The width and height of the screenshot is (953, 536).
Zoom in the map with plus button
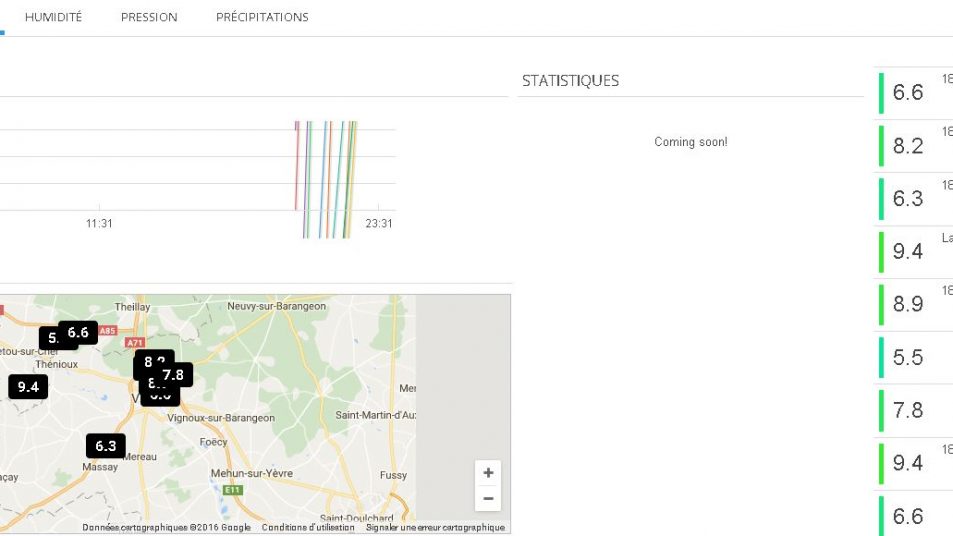[488, 473]
